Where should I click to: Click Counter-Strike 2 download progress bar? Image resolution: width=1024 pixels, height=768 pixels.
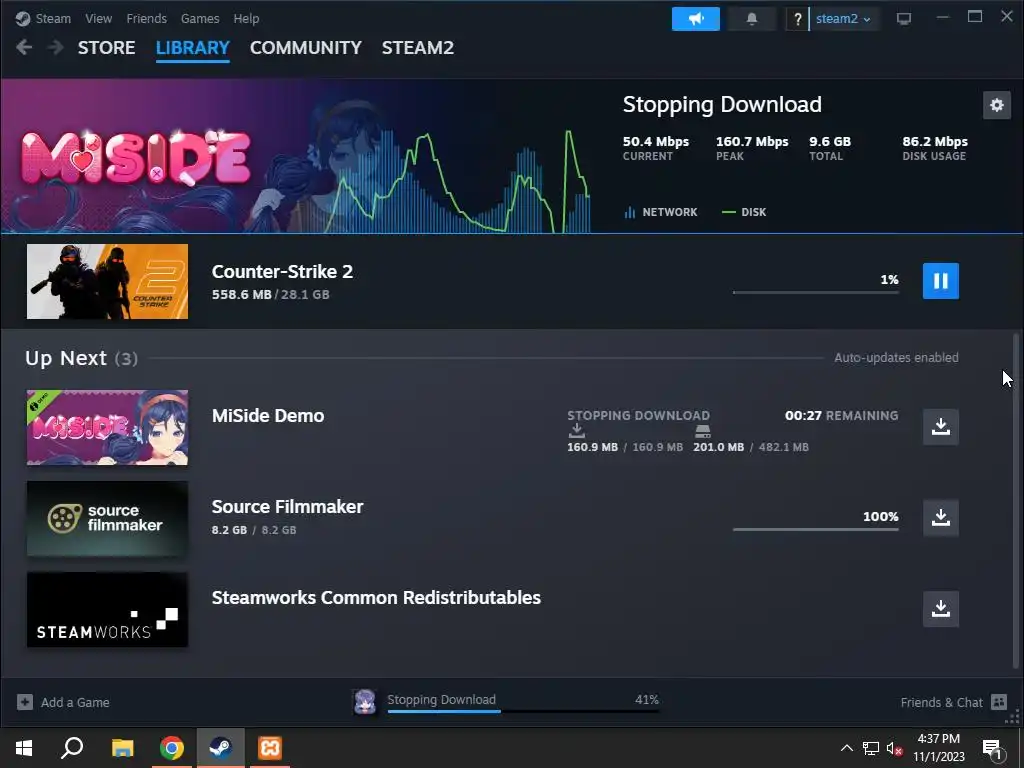coord(816,292)
